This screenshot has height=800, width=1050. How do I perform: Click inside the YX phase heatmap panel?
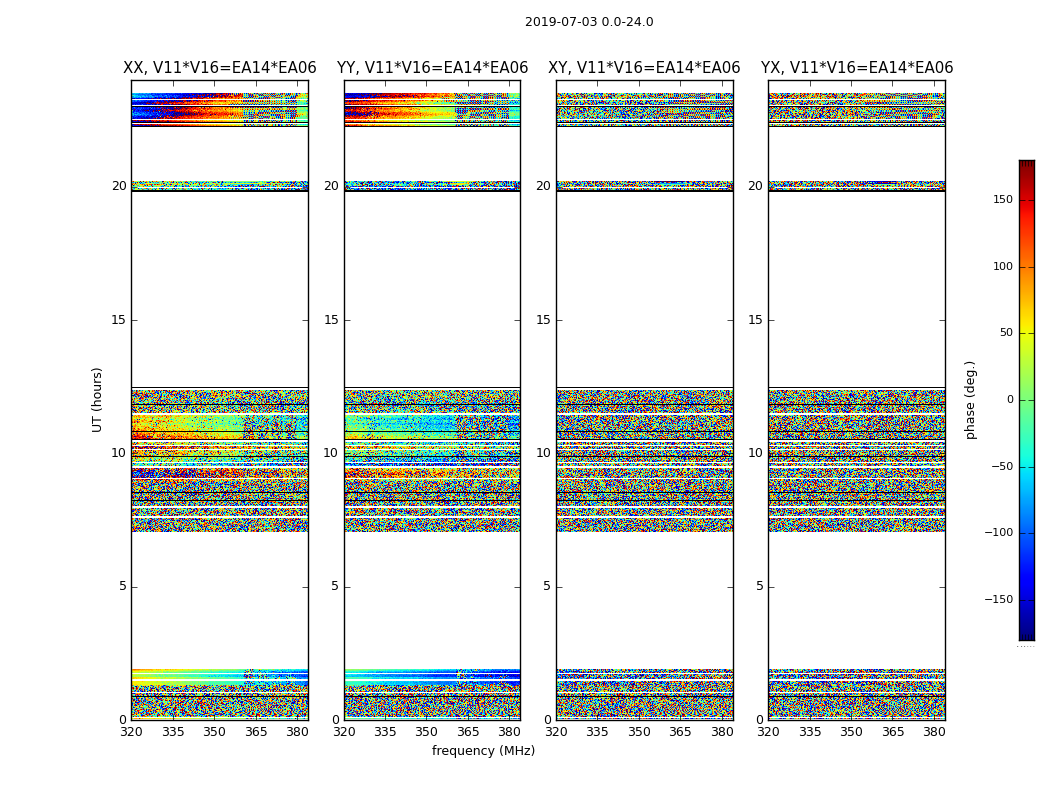pos(857,400)
